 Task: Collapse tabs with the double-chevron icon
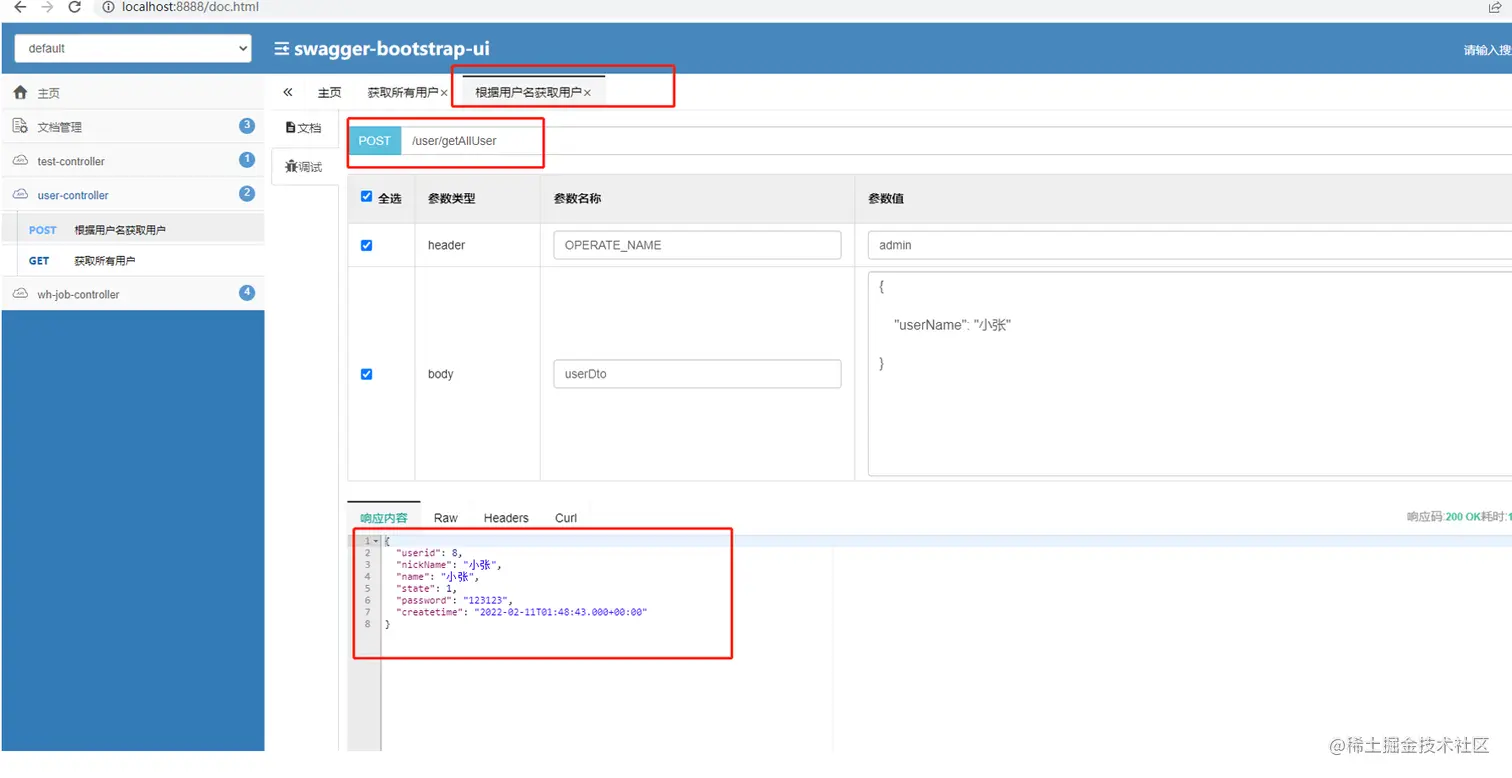click(x=288, y=92)
